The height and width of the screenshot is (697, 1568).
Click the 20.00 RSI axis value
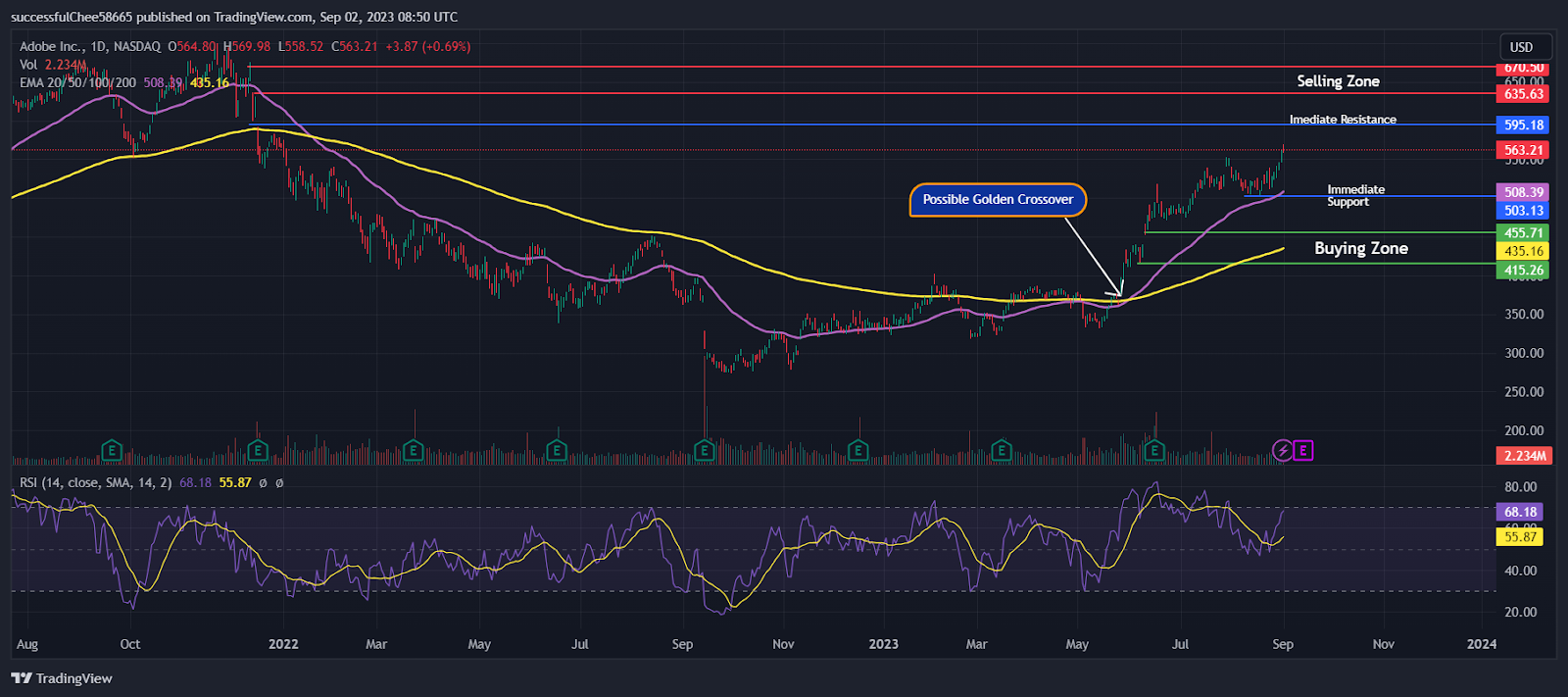1521,612
